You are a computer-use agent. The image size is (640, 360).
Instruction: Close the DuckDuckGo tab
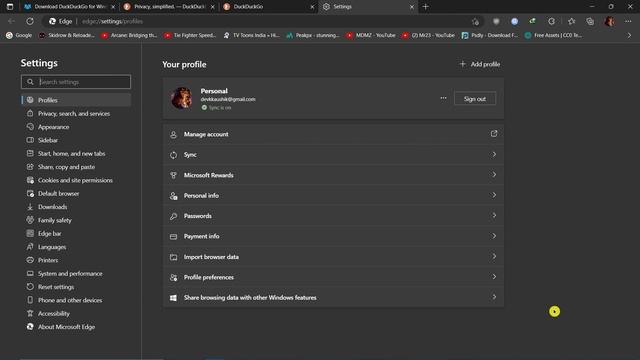point(312,7)
